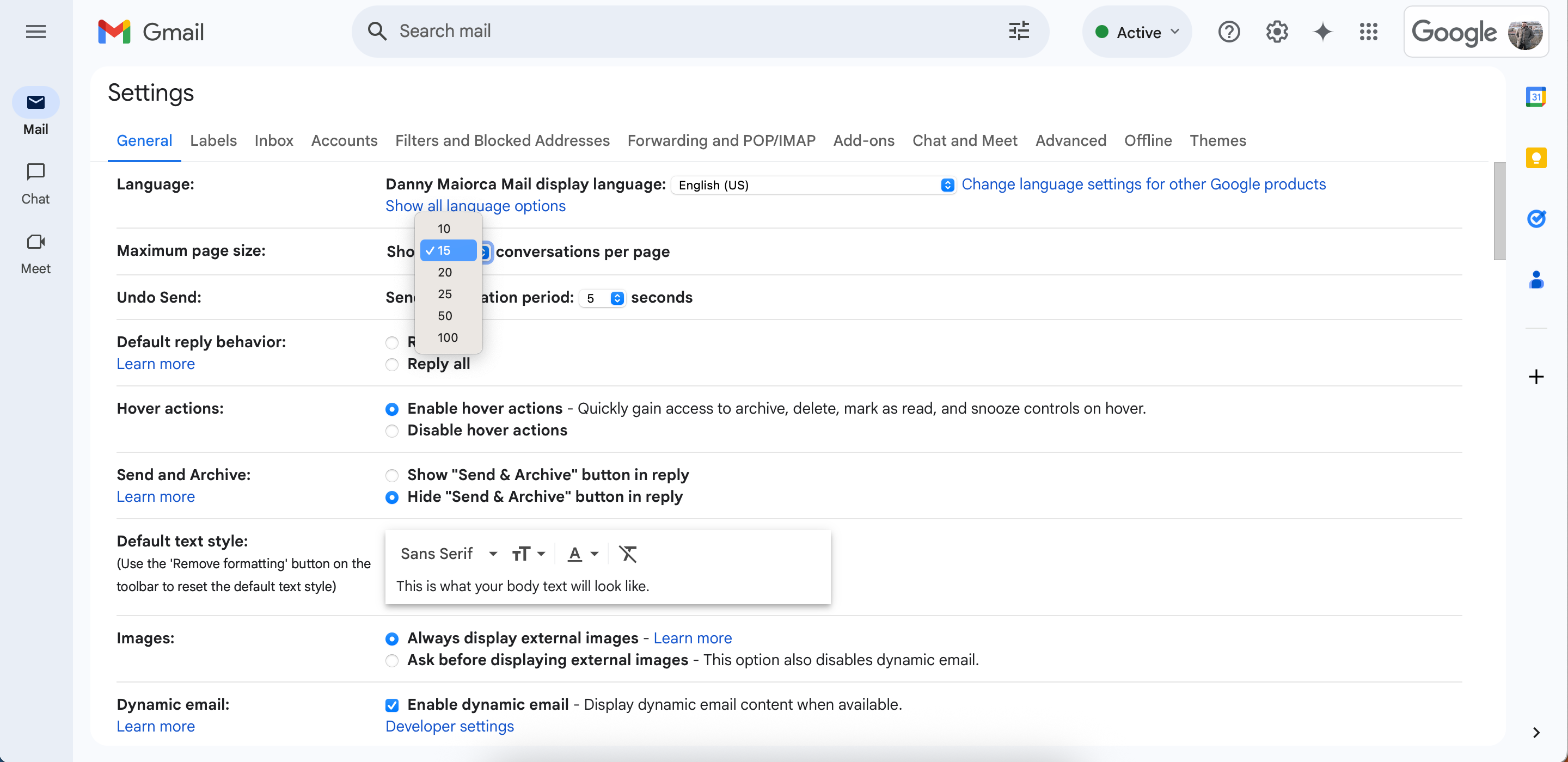Screen dimensions: 1568x762
Task: Click Show all language options
Action: [x=474, y=206]
